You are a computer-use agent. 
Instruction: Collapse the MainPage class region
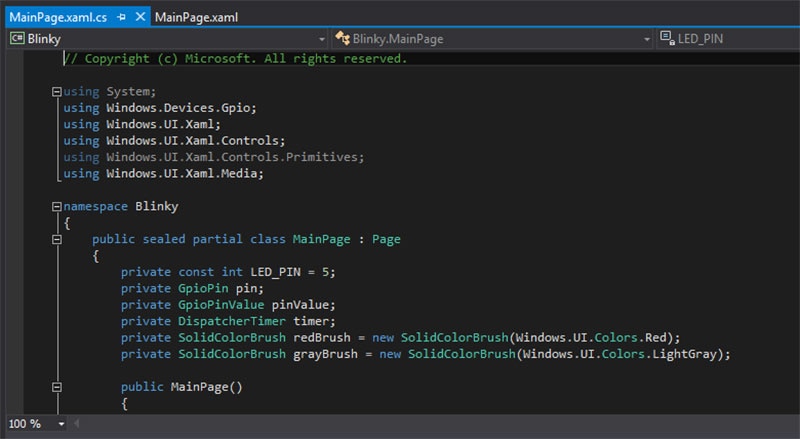56,239
